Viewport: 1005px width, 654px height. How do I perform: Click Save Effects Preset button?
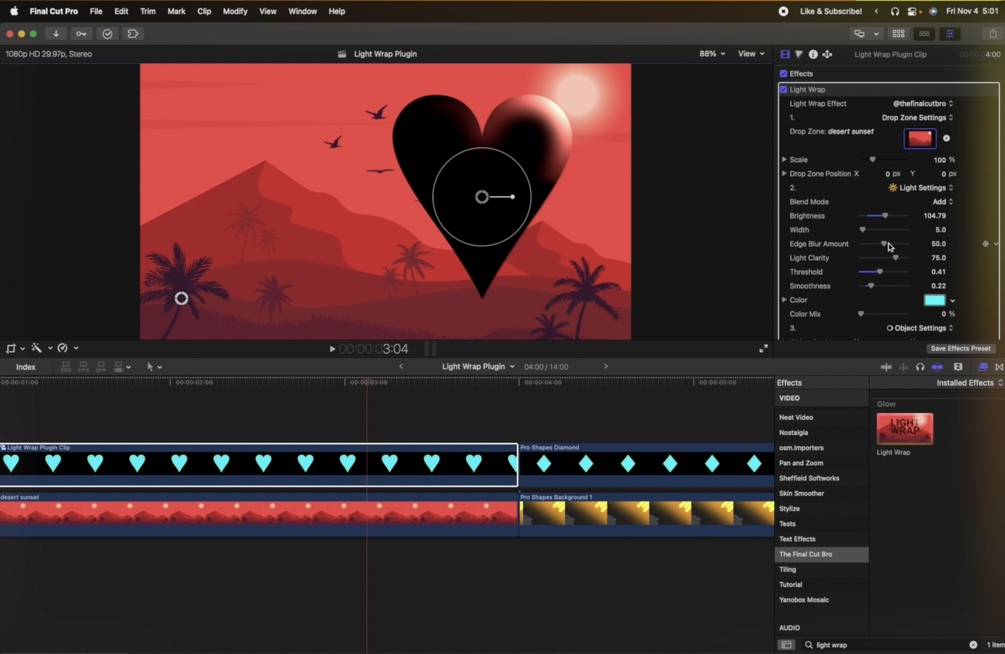coord(960,349)
